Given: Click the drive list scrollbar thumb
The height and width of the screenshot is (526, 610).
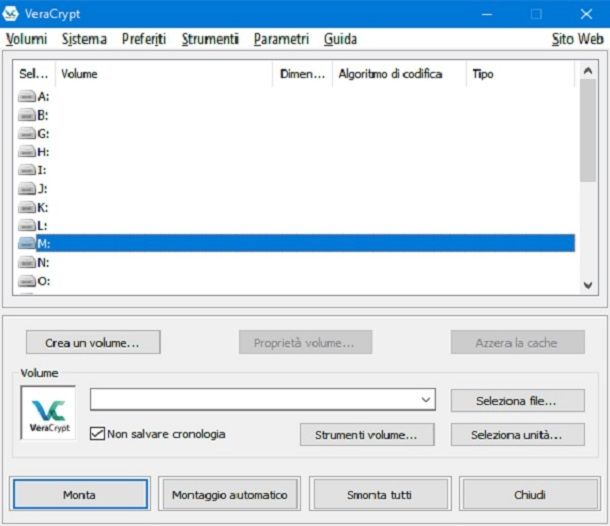Looking at the screenshot, I should coord(587,130).
